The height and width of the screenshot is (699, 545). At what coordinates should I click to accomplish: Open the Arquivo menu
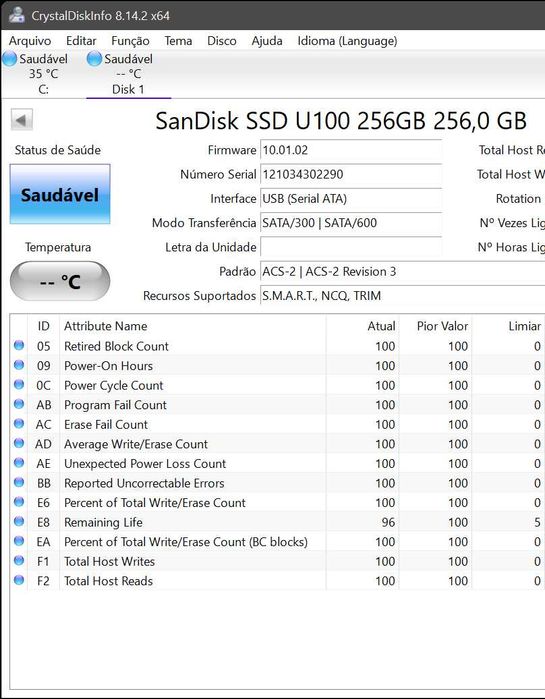(x=30, y=41)
